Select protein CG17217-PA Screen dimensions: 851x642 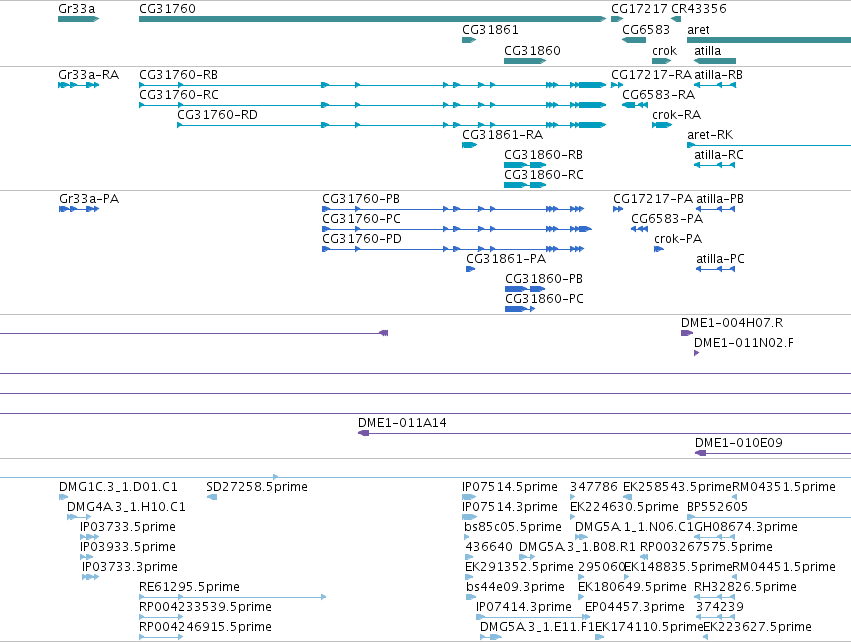pyautogui.click(x=653, y=199)
